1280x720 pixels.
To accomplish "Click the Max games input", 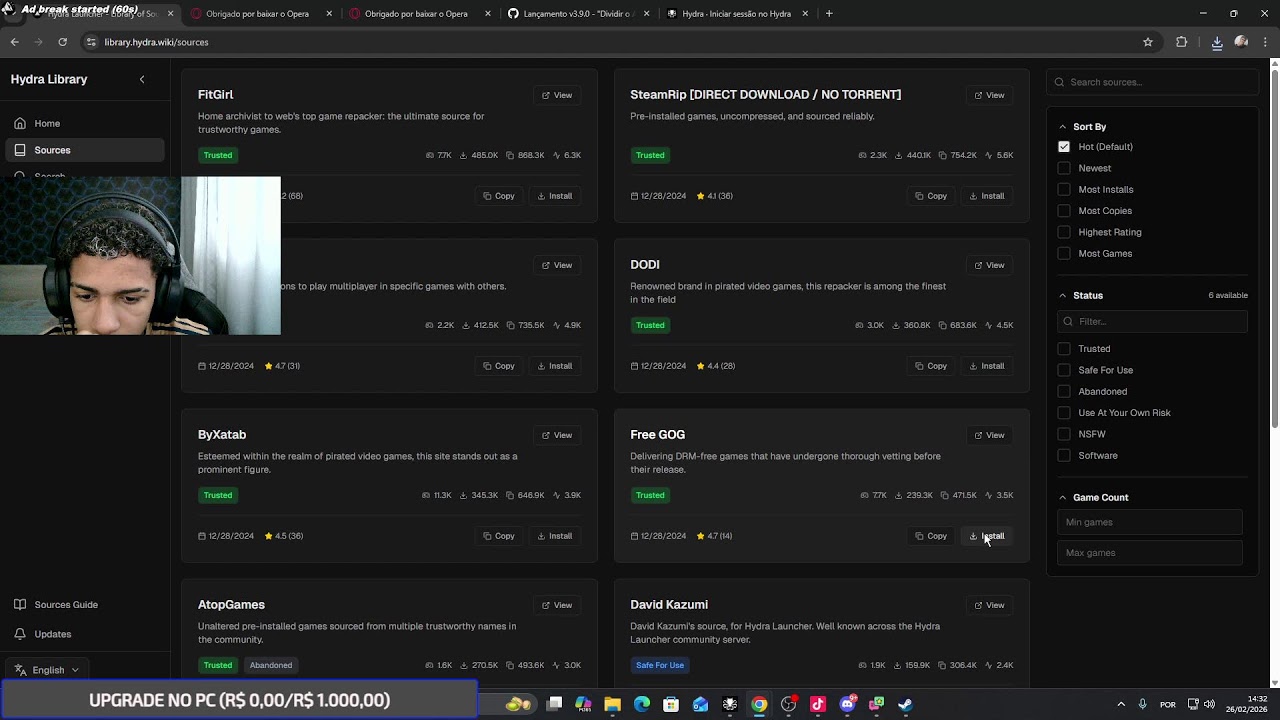I will (x=1150, y=553).
